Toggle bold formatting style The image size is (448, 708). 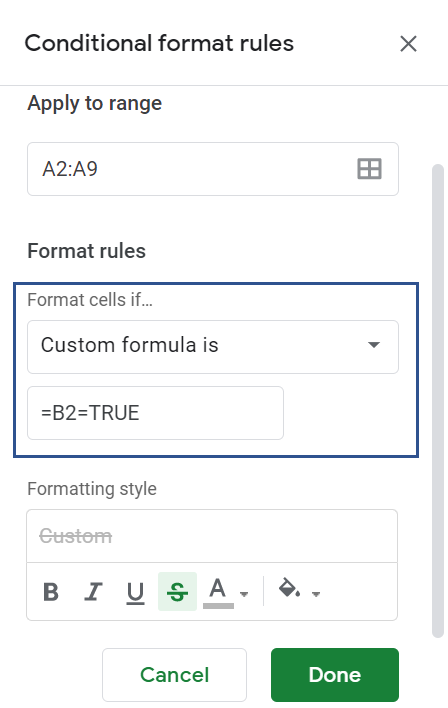(x=51, y=592)
